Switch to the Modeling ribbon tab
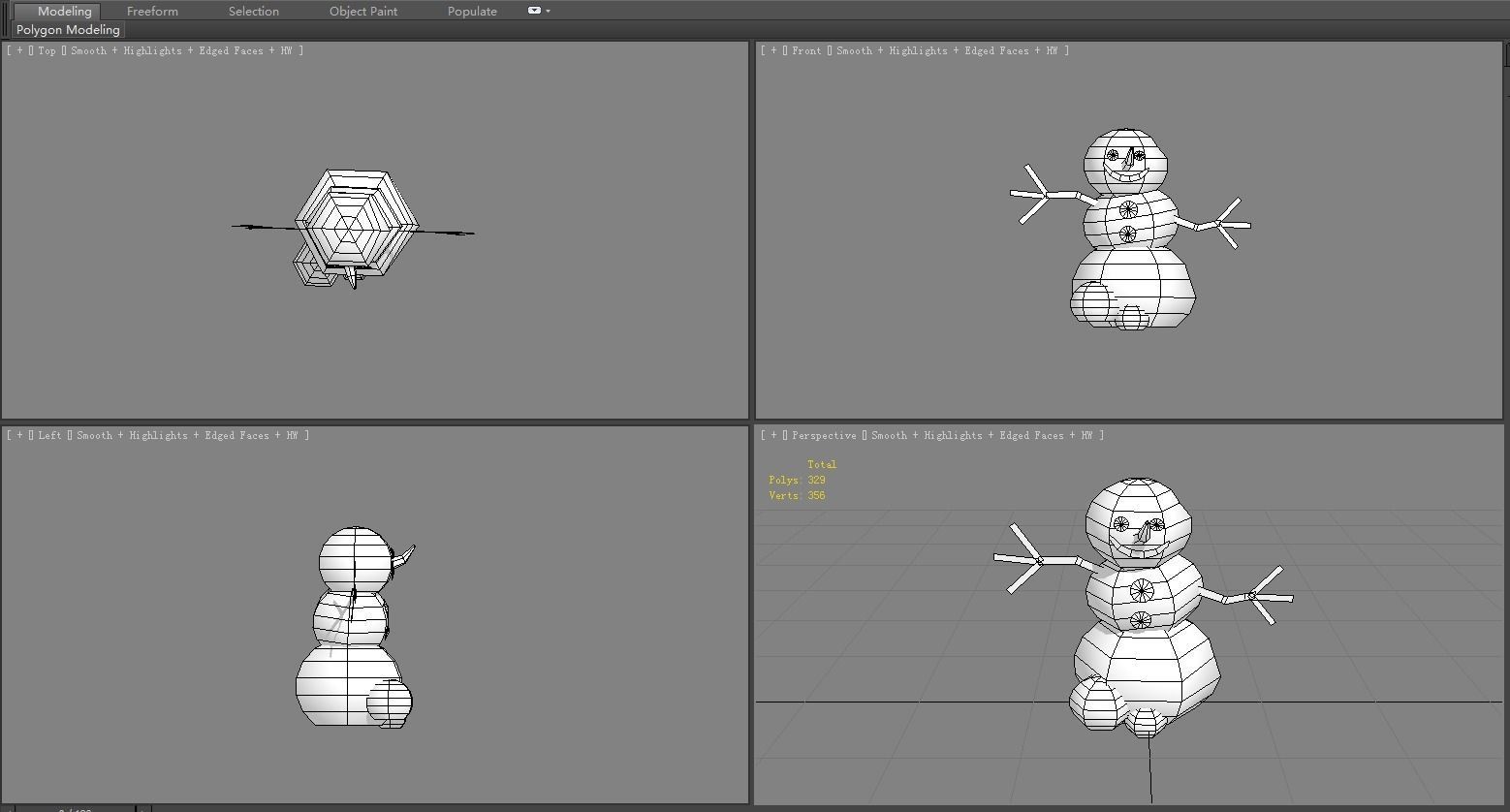 (64, 11)
